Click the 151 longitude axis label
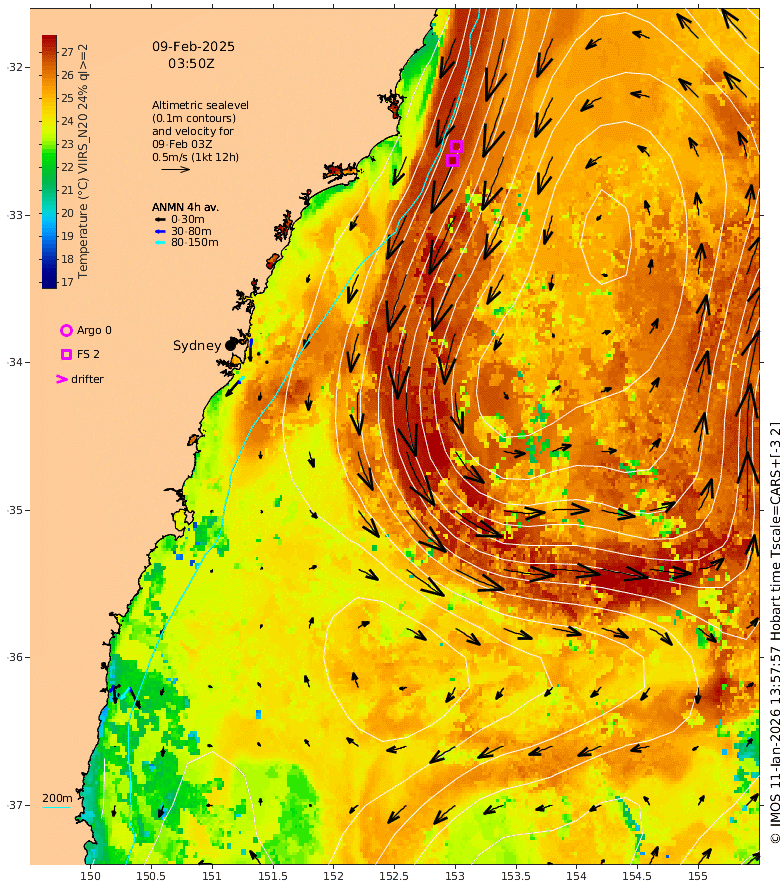Viewport: 780px width, 890px height. tap(212, 876)
